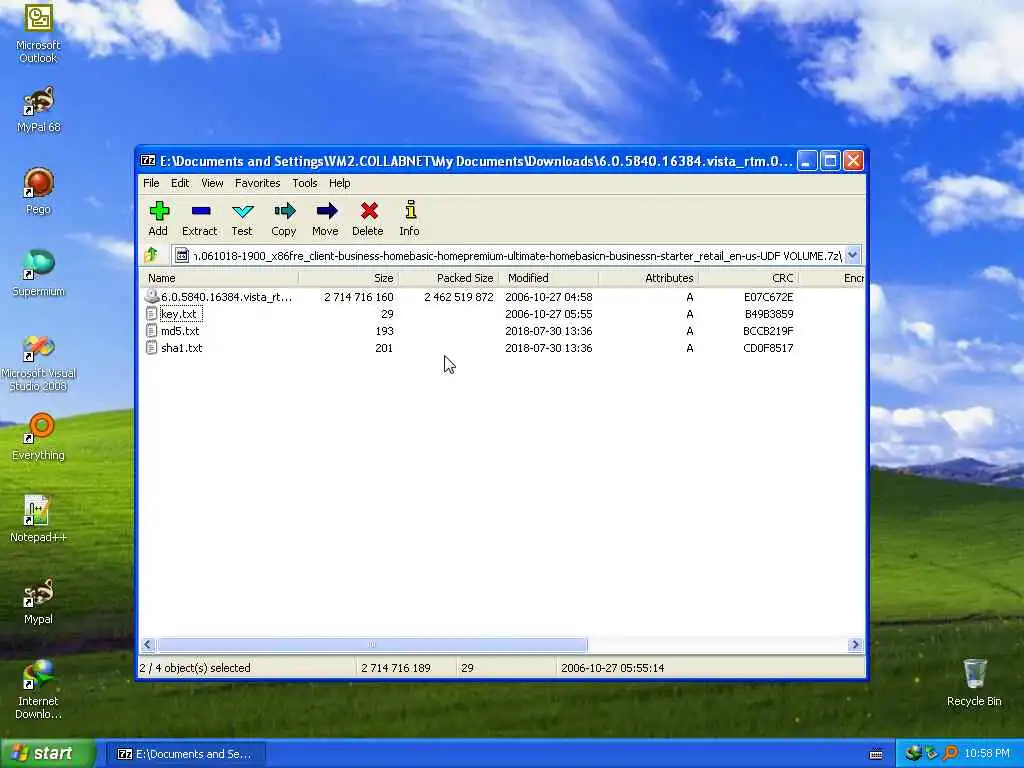The height and width of the screenshot is (768, 1024).
Task: Select the md5.txt file name
Action: (180, 331)
